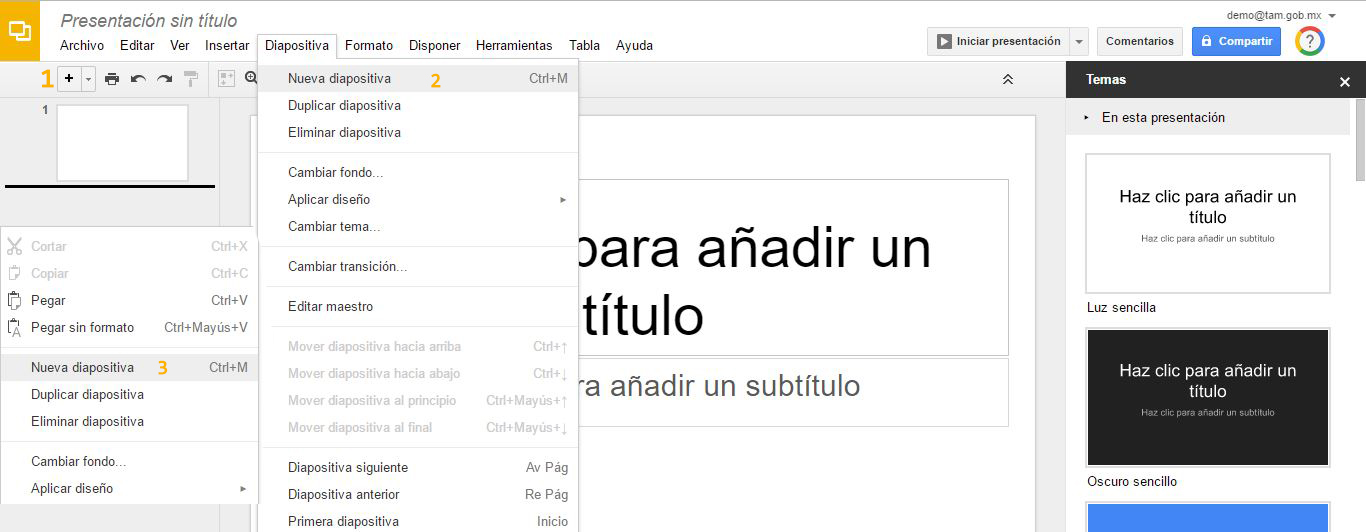
Task: Choose Eliminar diapositiva in context menu
Action: (129, 421)
